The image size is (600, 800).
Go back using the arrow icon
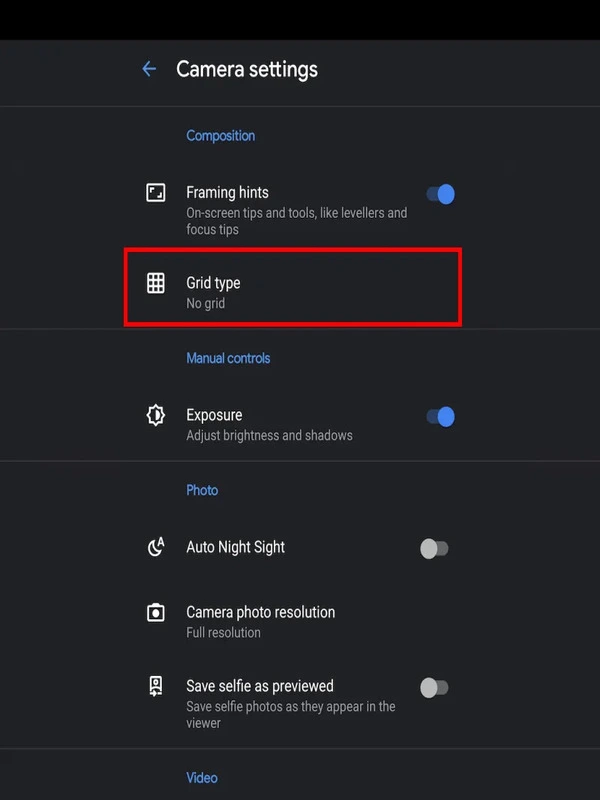click(x=149, y=69)
